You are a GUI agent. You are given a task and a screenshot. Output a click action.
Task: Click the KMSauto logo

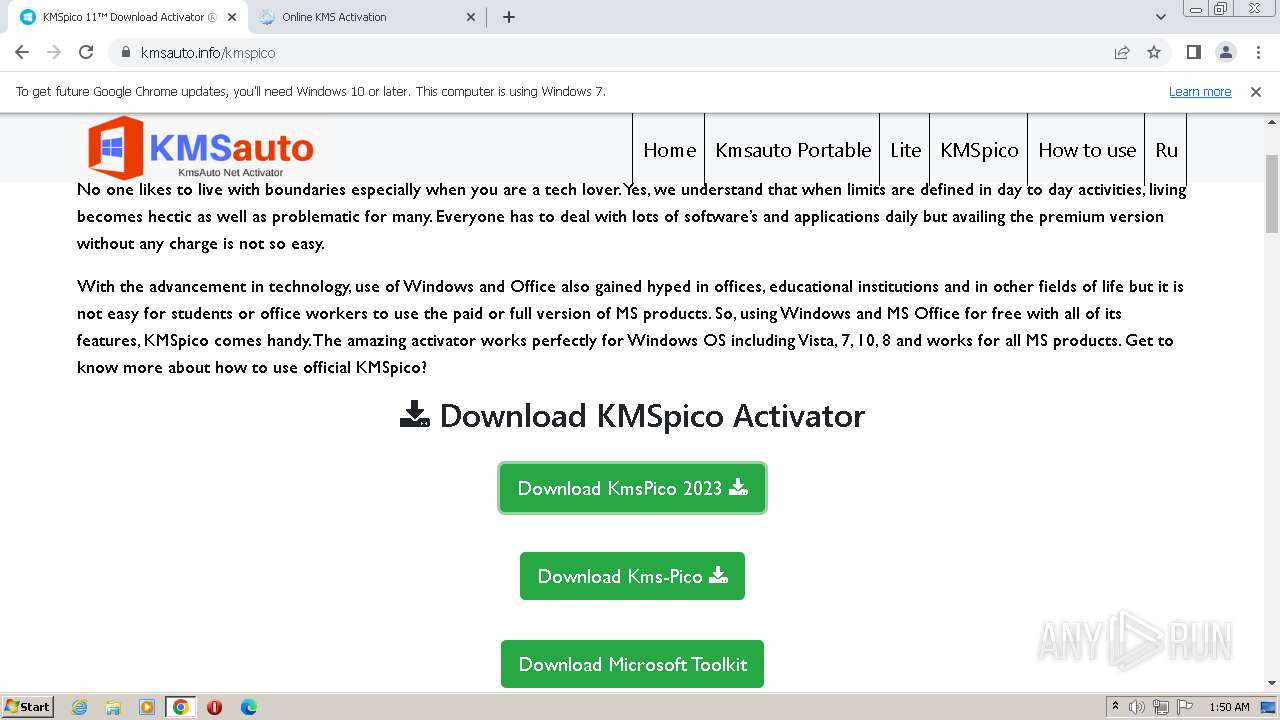tap(200, 148)
